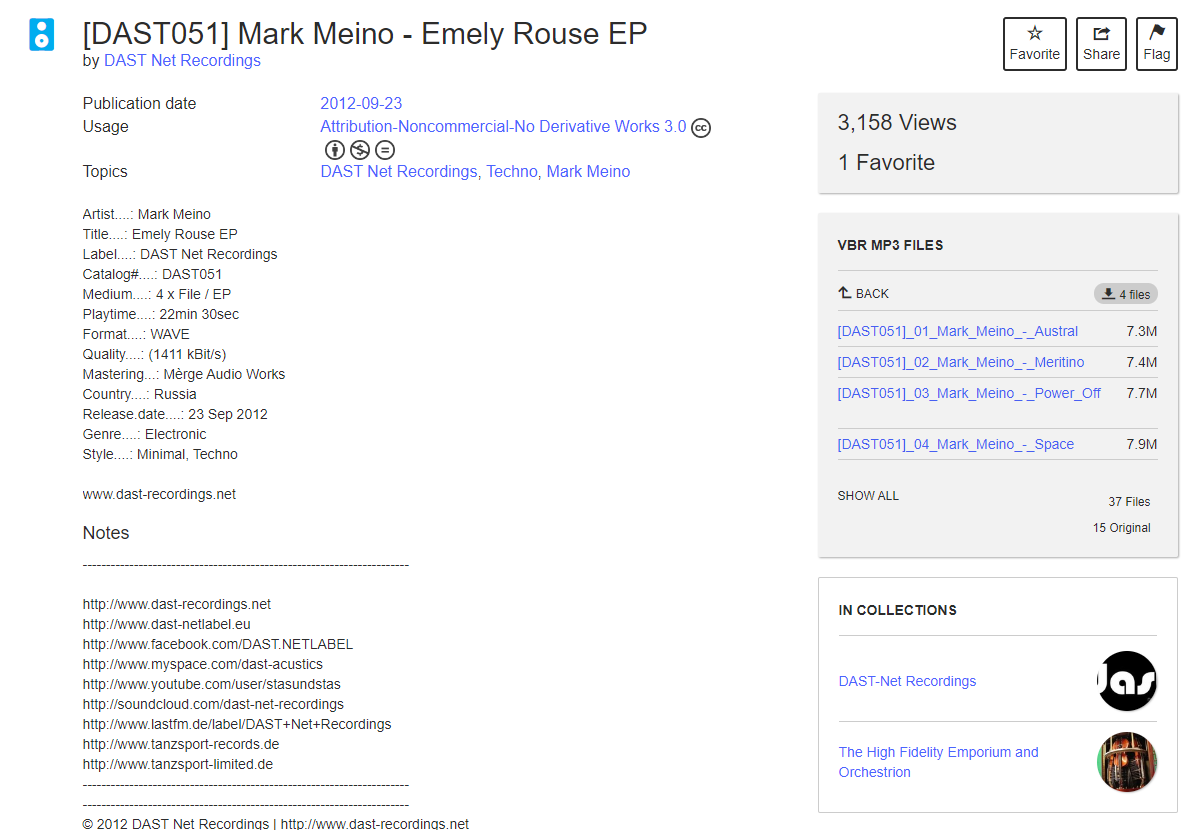The height and width of the screenshot is (830, 1186).
Task: Click the myspace.com/dast-acustics note line
Action: (203, 664)
